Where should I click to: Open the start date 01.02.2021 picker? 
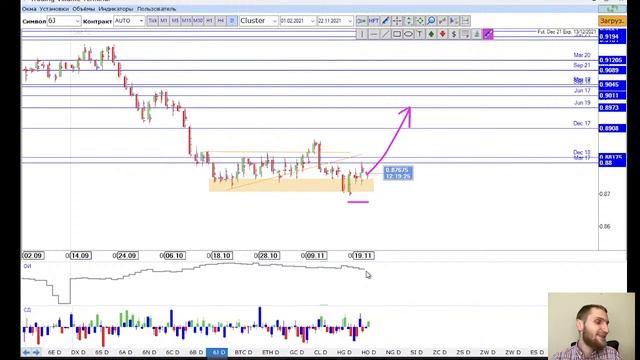pos(298,20)
